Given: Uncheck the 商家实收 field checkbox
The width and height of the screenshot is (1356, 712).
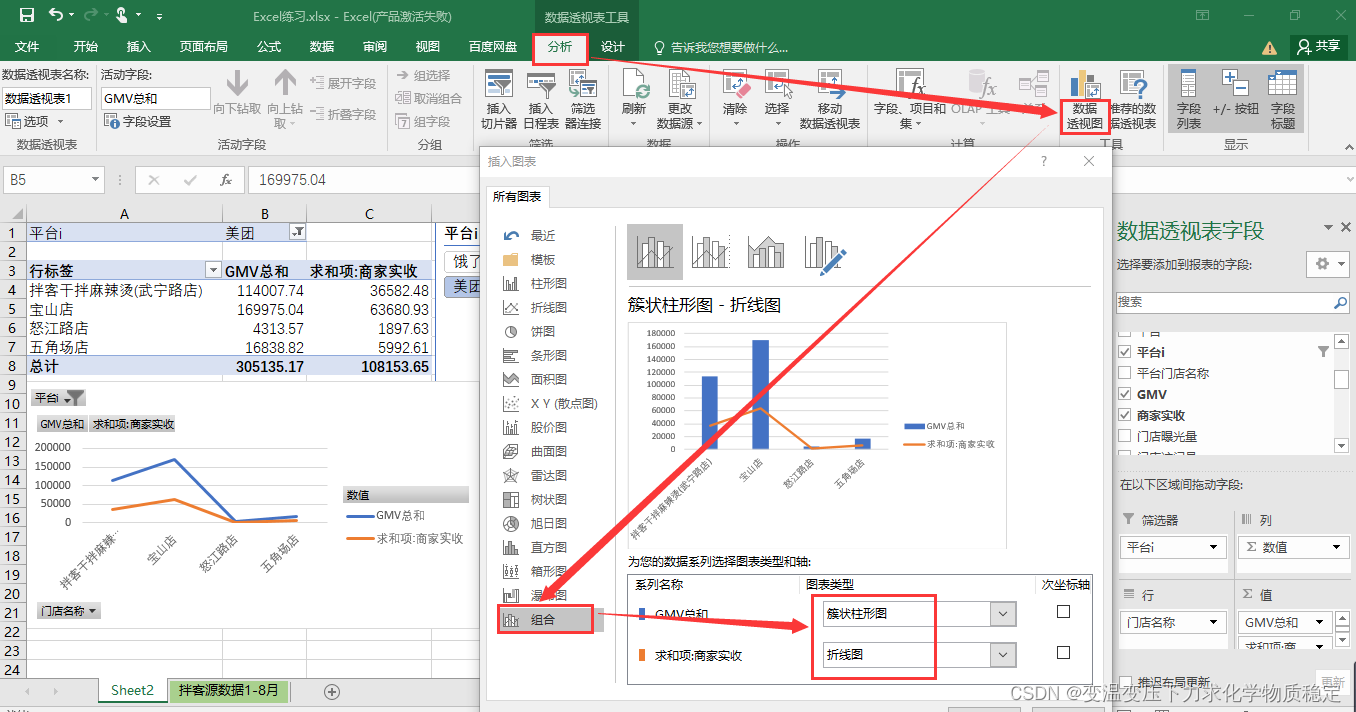Looking at the screenshot, I should click(1125, 415).
